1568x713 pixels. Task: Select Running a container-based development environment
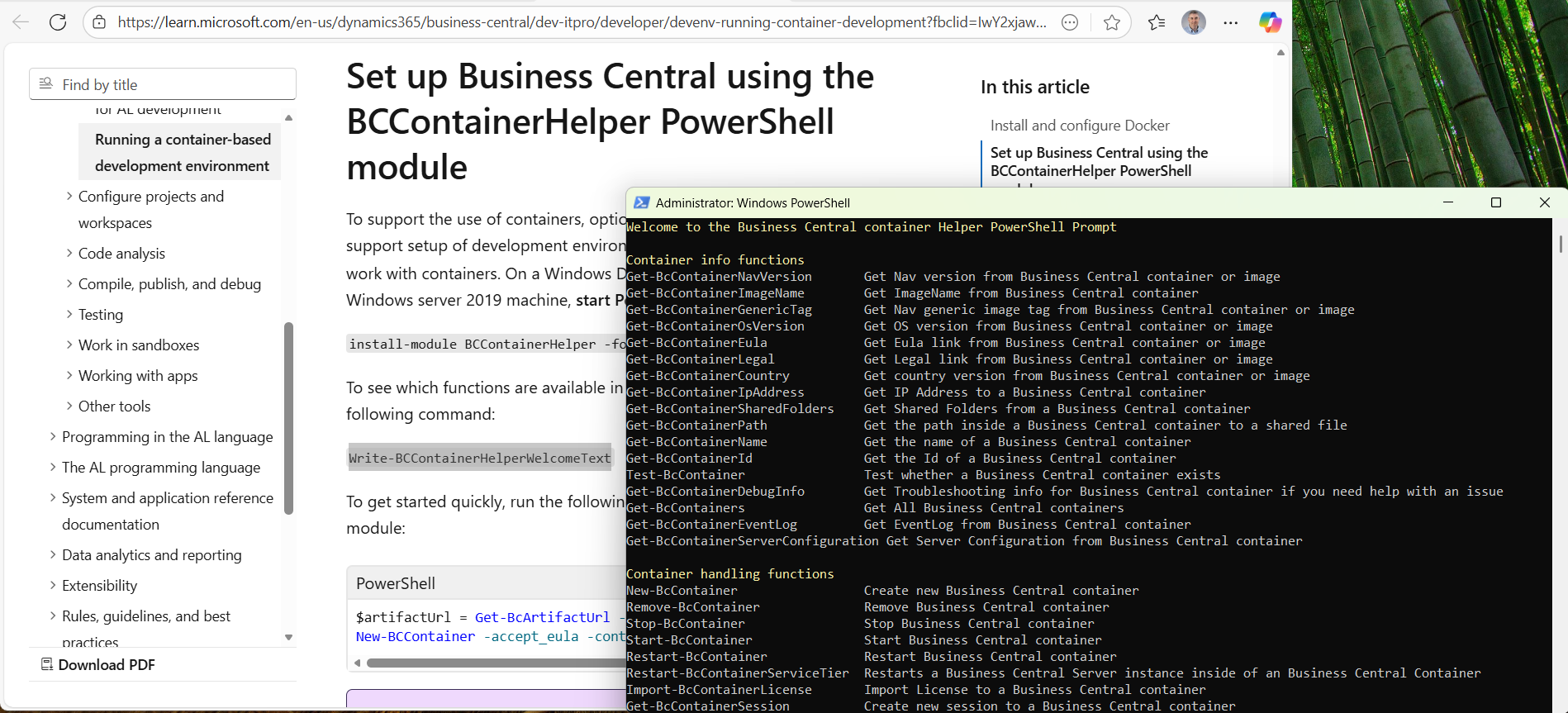(x=180, y=152)
